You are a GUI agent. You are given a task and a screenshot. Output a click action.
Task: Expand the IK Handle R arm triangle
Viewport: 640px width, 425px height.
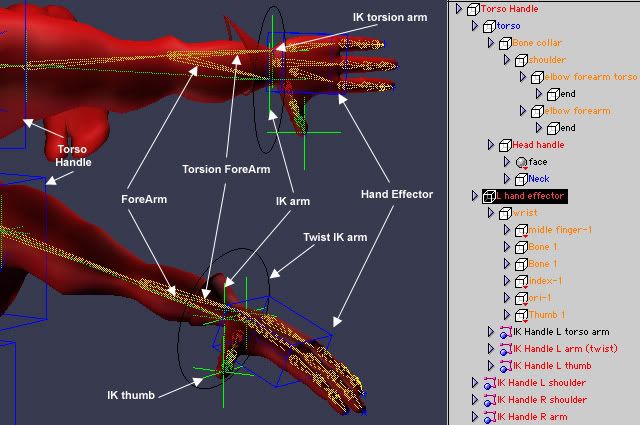point(474,417)
